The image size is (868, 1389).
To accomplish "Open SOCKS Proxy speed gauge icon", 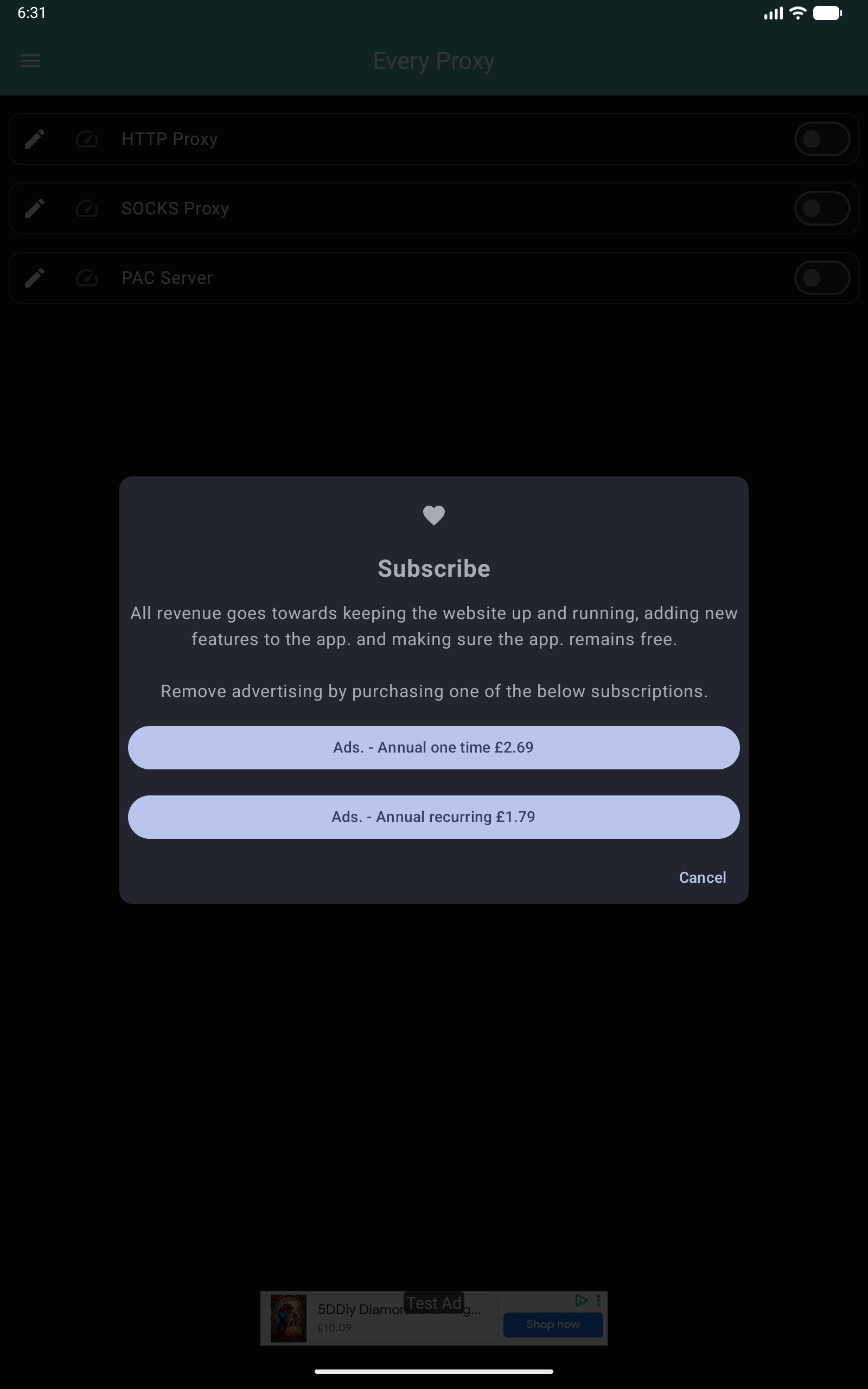I will [87, 208].
